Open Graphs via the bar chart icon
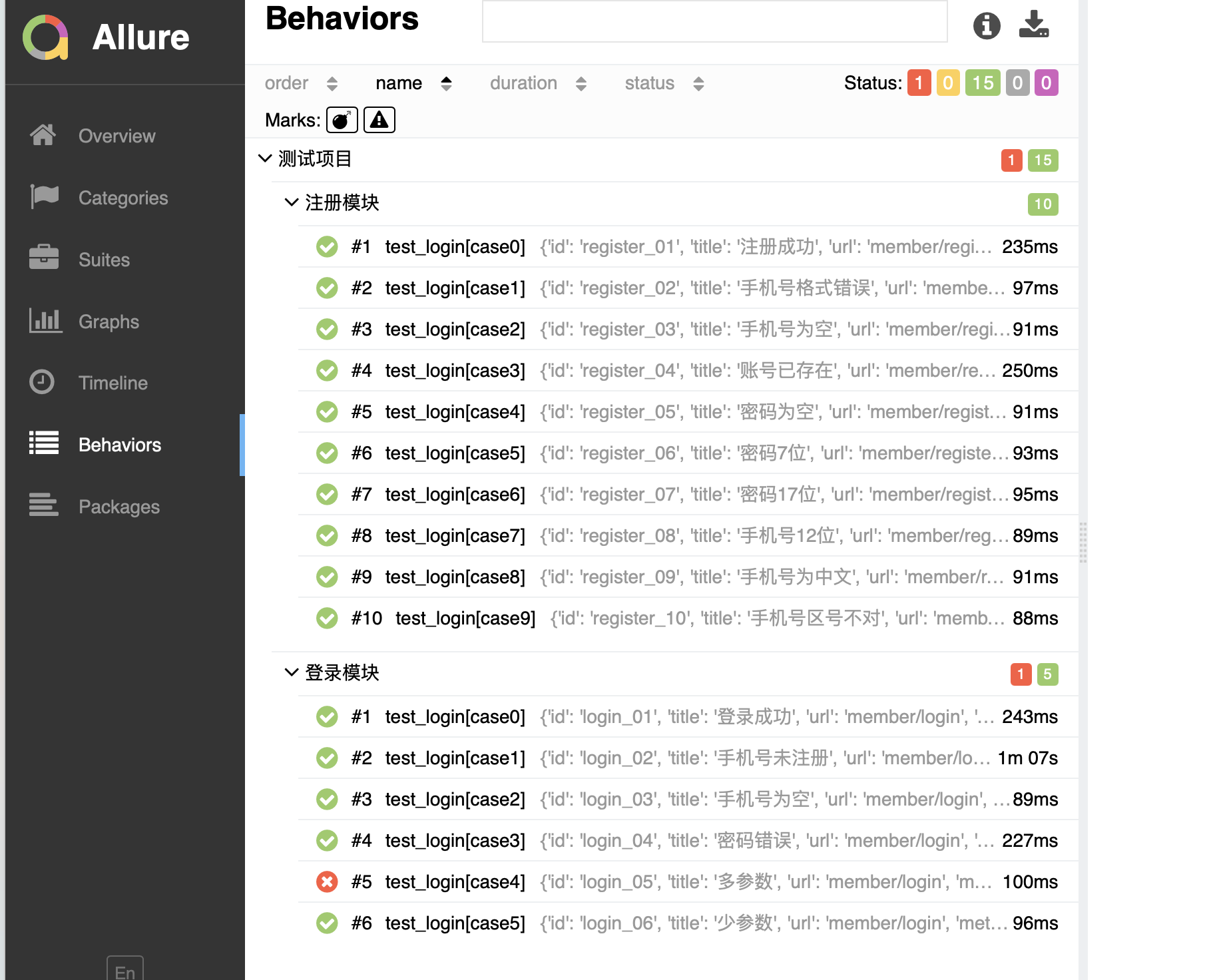Image resolution: width=1205 pixels, height=980 pixels. pos(45,321)
